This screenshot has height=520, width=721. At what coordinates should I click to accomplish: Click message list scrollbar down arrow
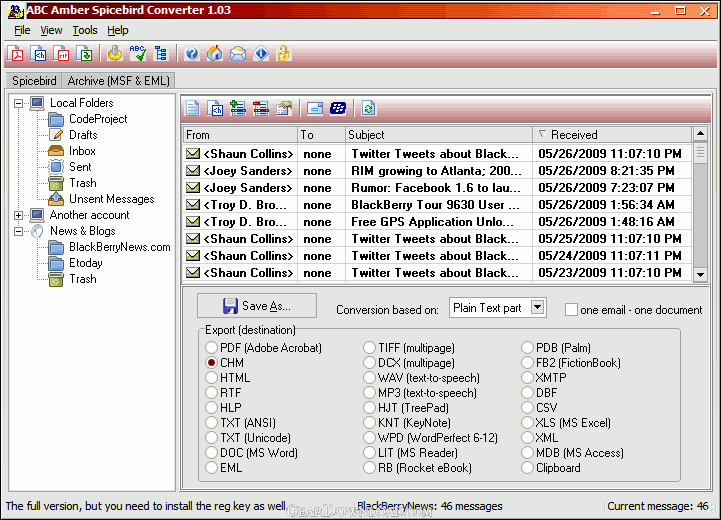pyautogui.click(x=700, y=274)
